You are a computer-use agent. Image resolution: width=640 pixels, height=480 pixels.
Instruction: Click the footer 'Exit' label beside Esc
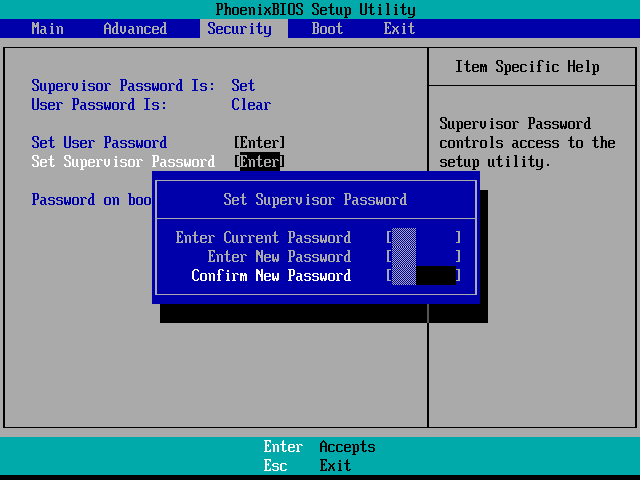[335, 466]
